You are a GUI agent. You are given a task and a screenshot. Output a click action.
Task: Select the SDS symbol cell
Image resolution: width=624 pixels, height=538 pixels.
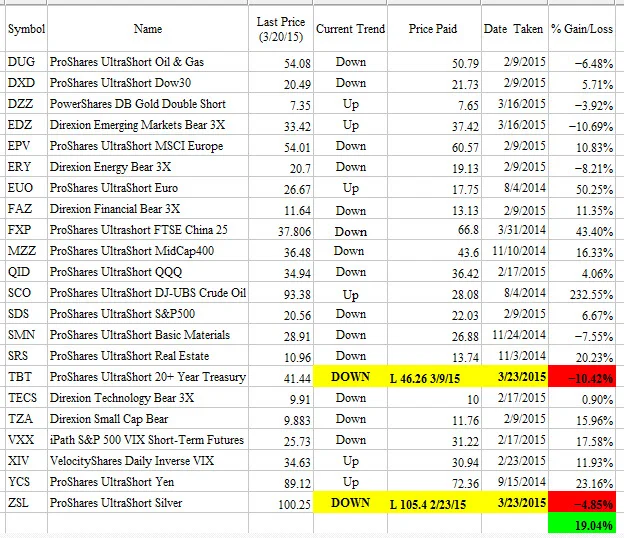pyautogui.click(x=26, y=314)
